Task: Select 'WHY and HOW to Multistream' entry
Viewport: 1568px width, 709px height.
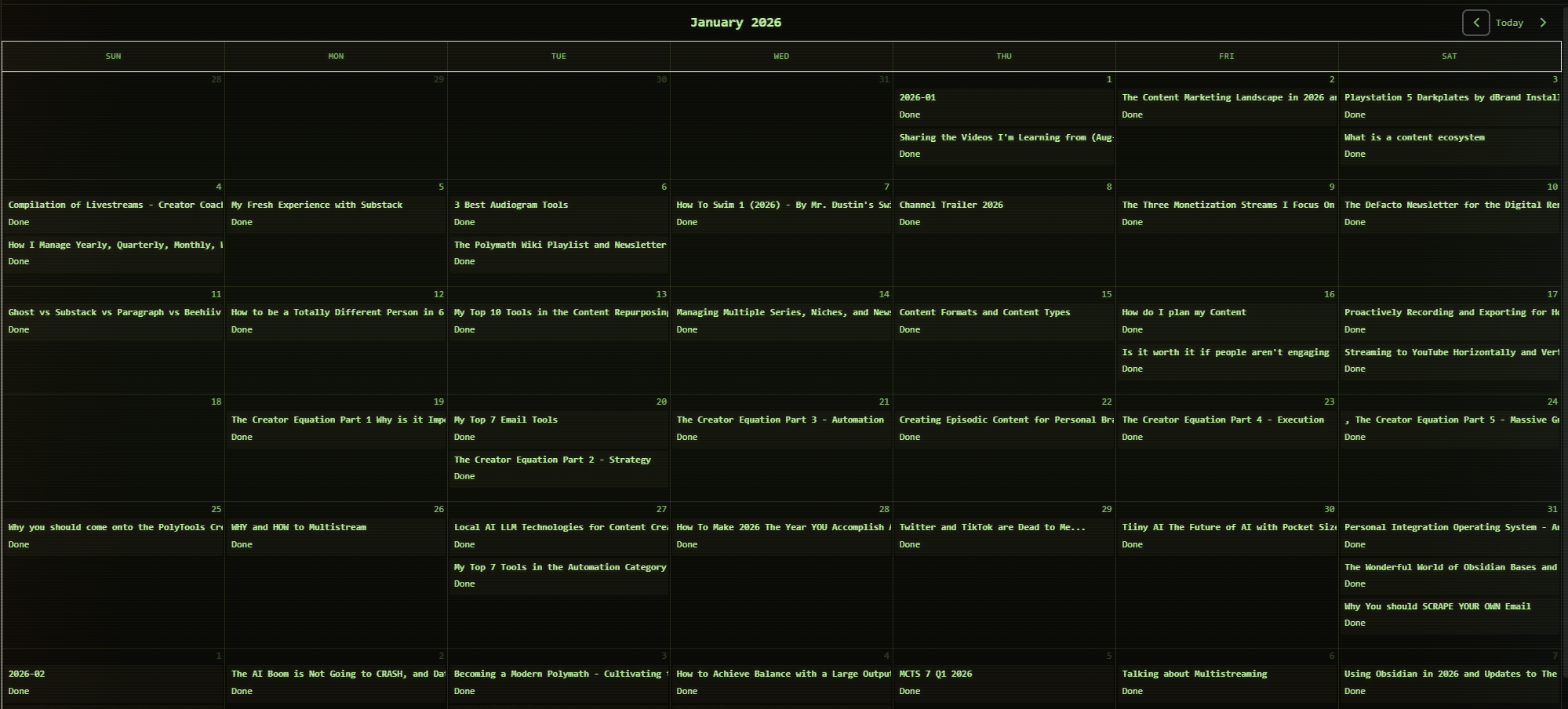Action: (298, 528)
